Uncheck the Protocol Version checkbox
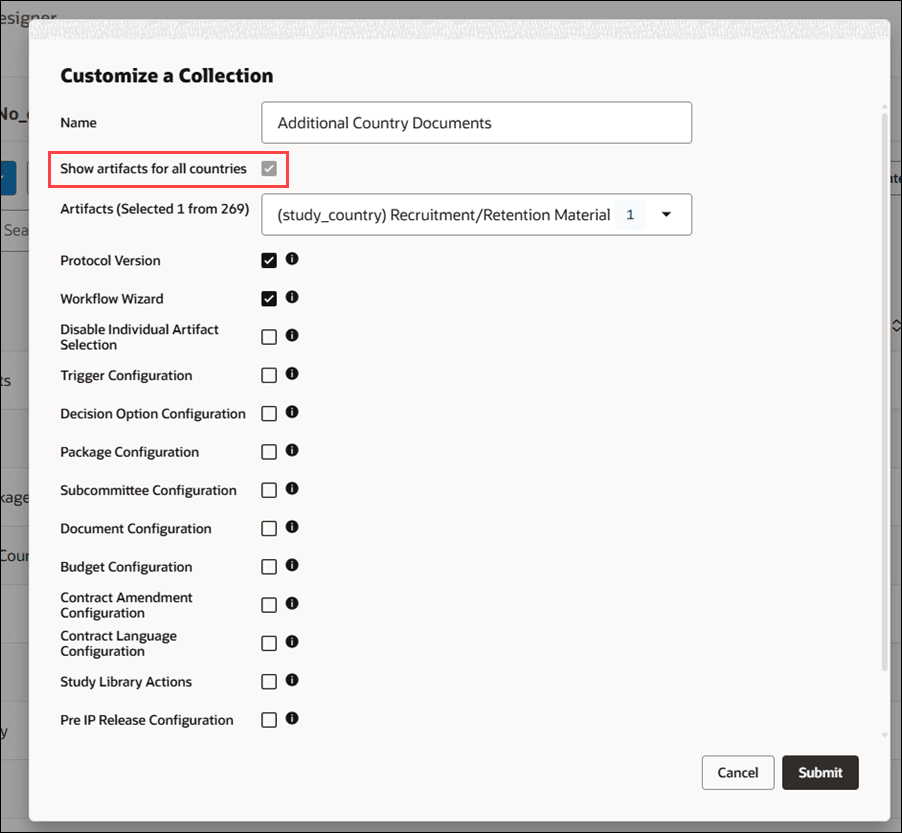Viewport: 902px width, 833px height. pos(268,260)
